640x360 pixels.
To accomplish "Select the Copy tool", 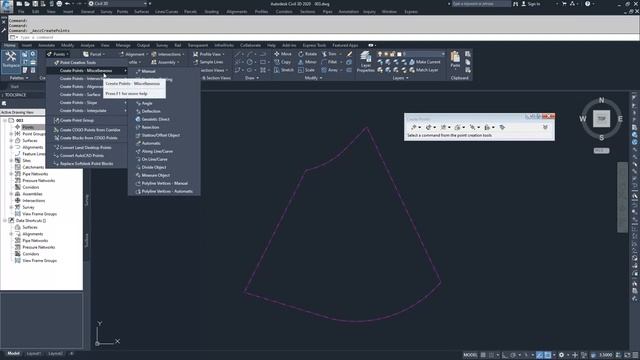I will [282, 62].
